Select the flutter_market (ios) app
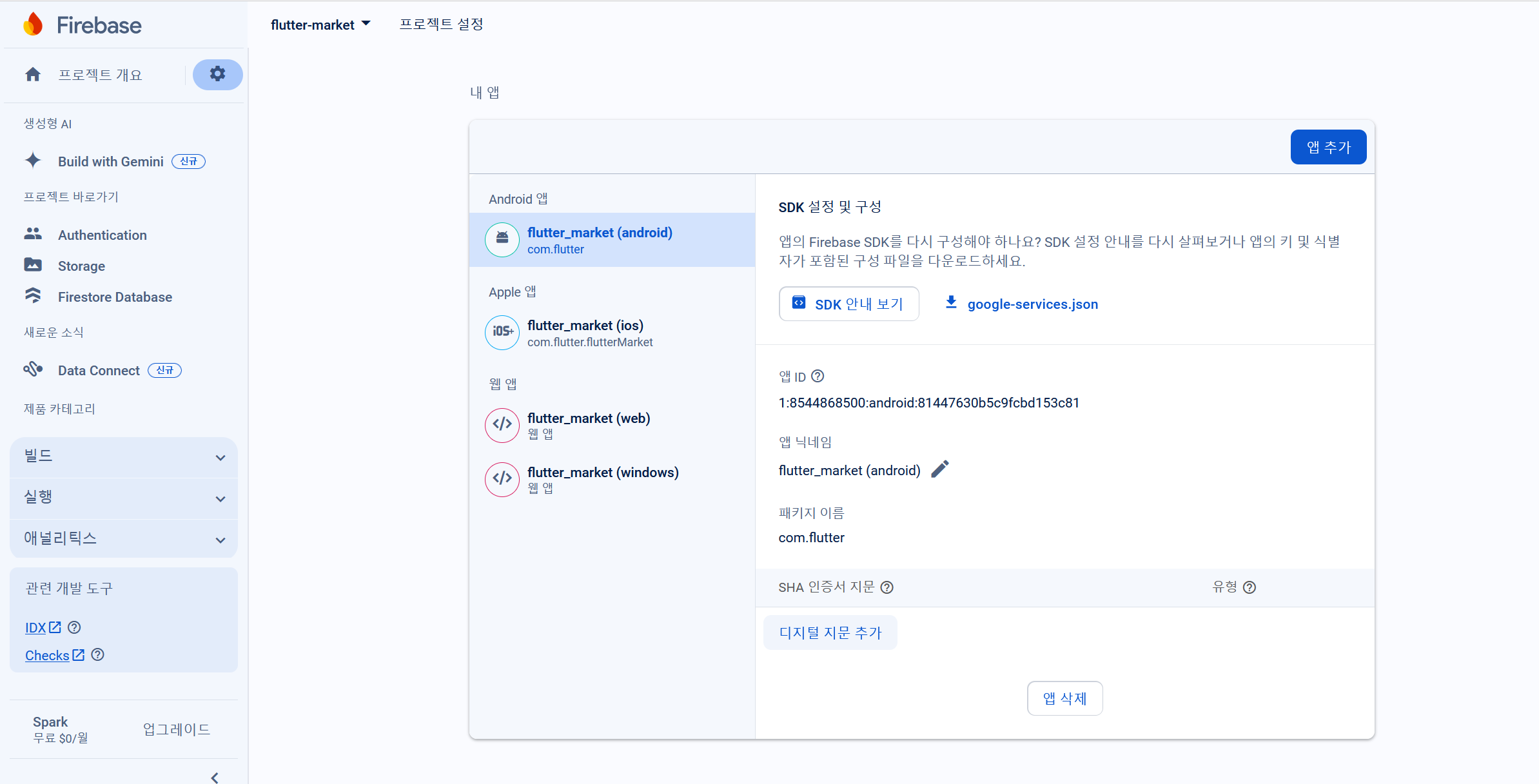 point(585,333)
